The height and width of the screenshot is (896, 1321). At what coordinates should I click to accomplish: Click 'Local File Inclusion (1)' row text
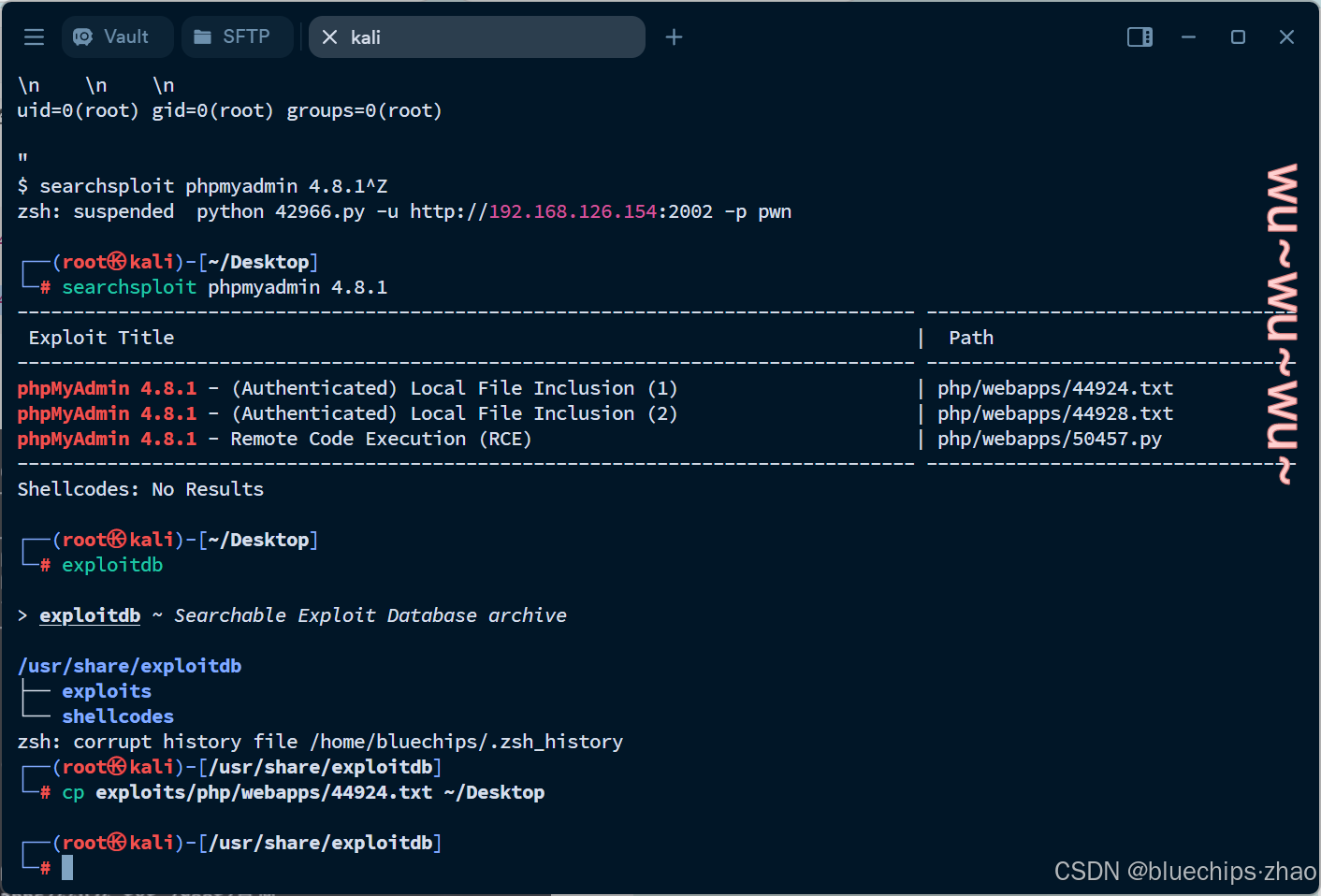pos(544,388)
